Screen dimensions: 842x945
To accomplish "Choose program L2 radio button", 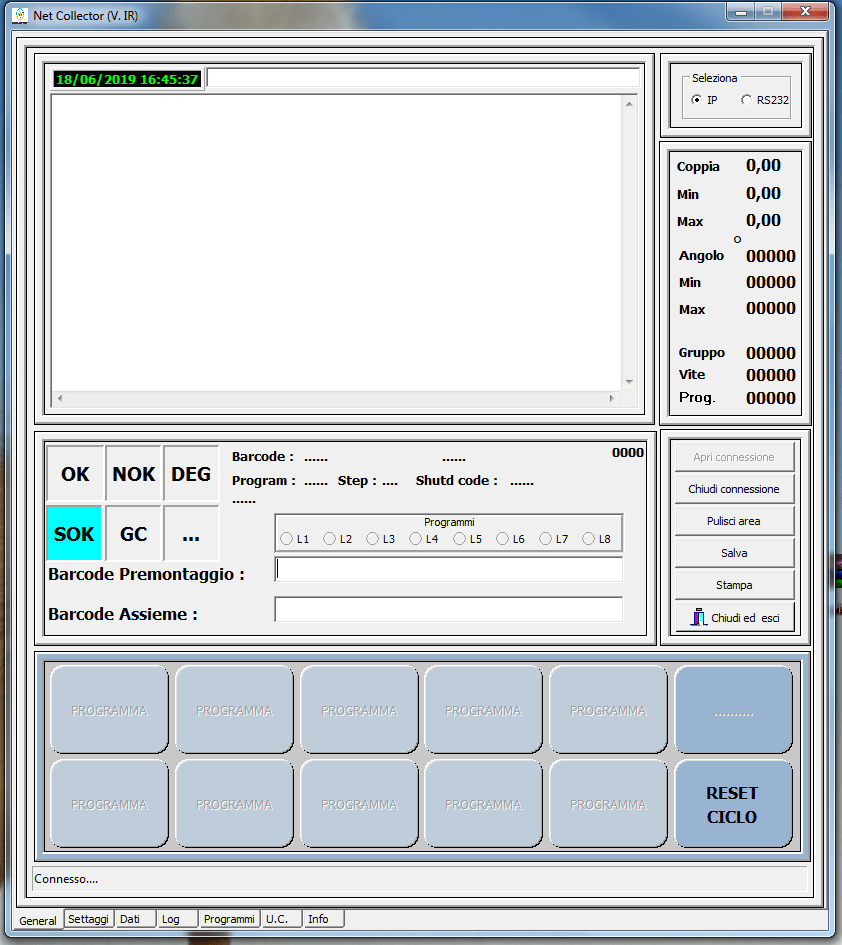I will click(x=329, y=538).
